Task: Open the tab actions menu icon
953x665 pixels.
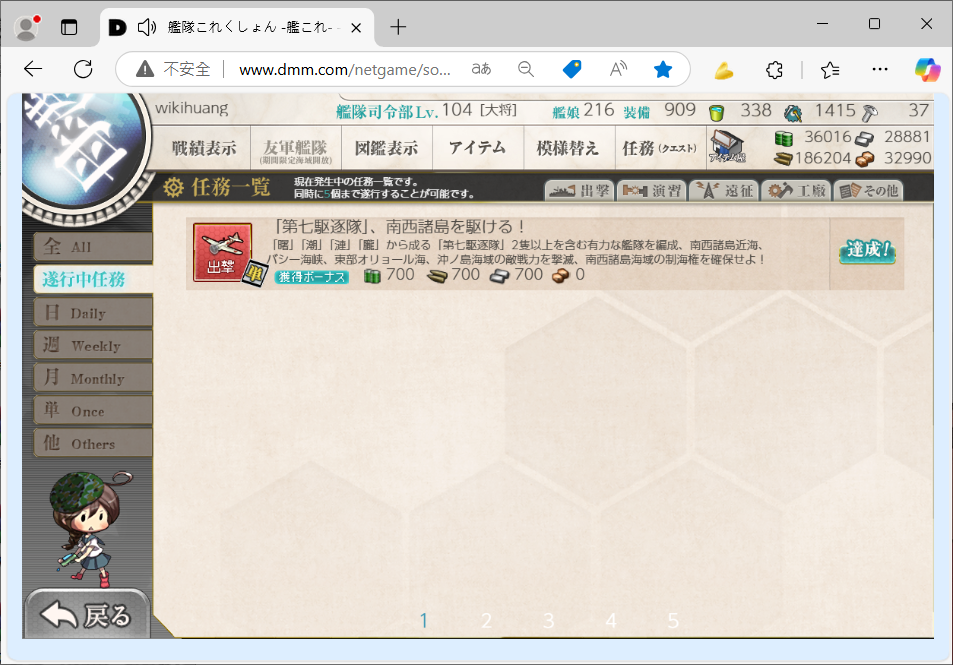Action: [69, 27]
